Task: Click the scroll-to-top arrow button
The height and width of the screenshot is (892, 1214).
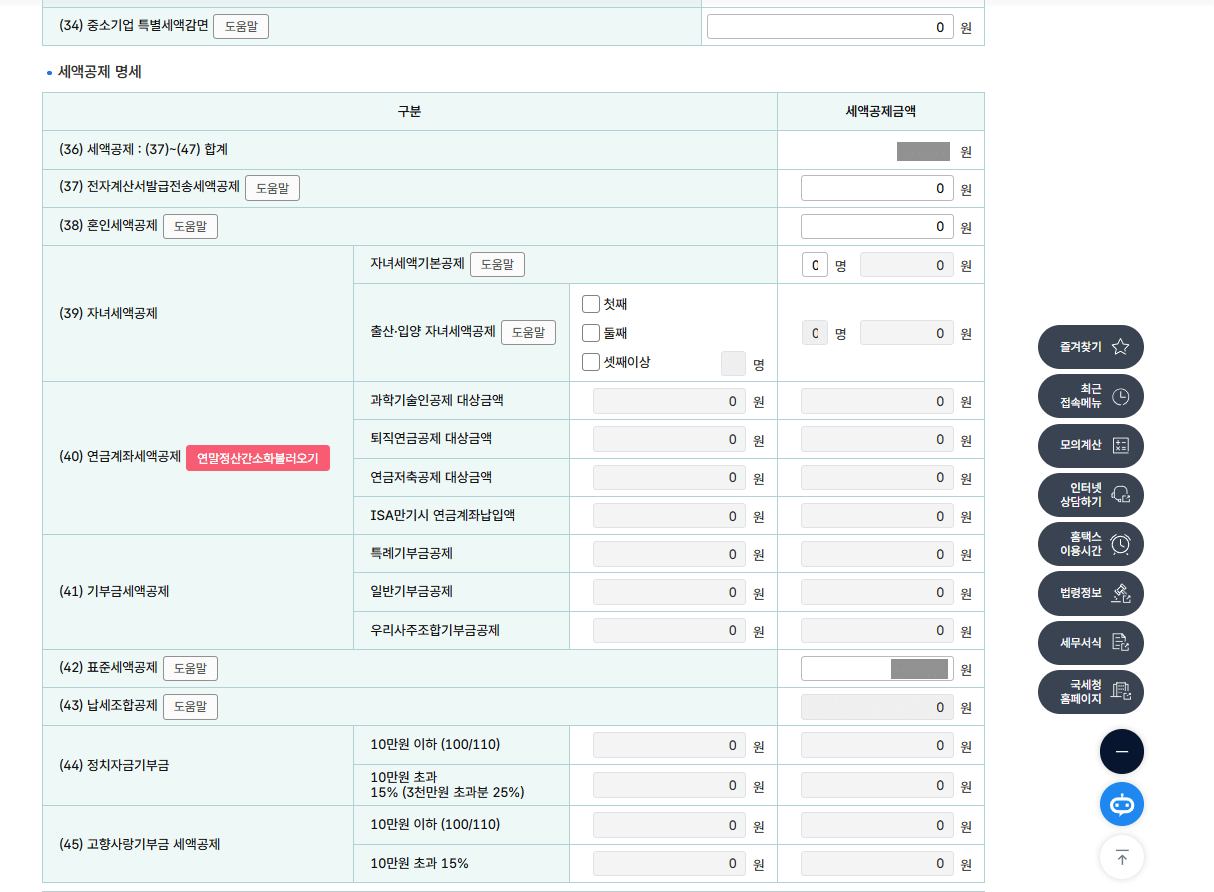Action: [1122, 857]
